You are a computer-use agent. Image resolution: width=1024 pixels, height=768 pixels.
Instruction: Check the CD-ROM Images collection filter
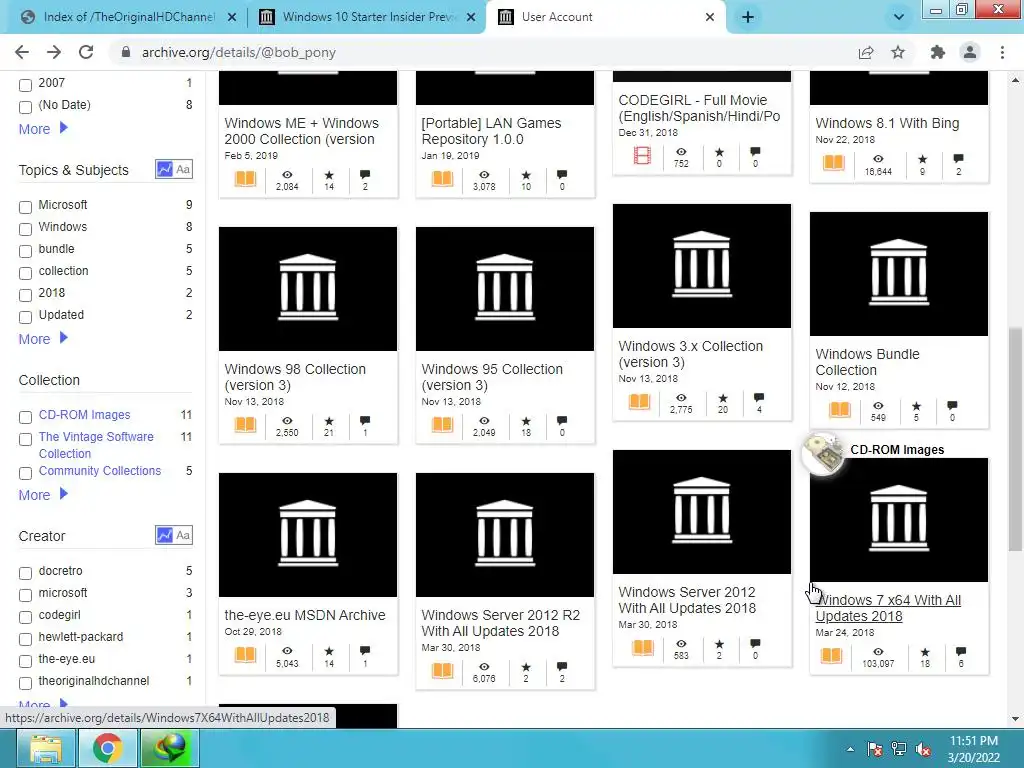(x=25, y=417)
